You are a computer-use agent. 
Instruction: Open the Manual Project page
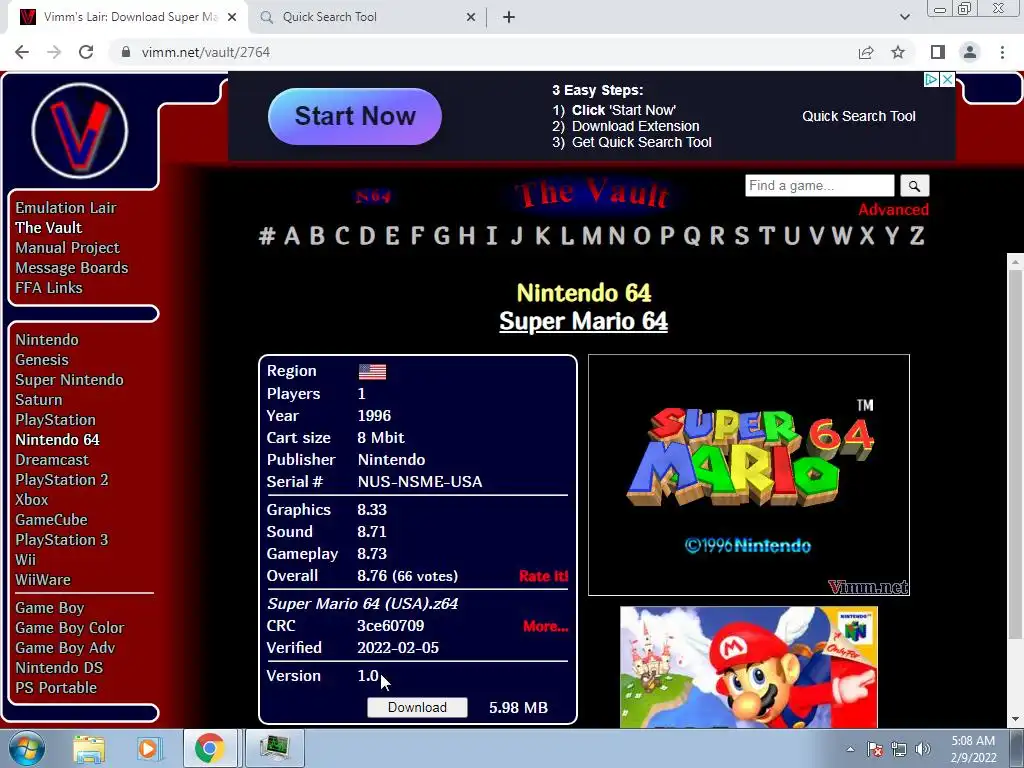pos(67,248)
